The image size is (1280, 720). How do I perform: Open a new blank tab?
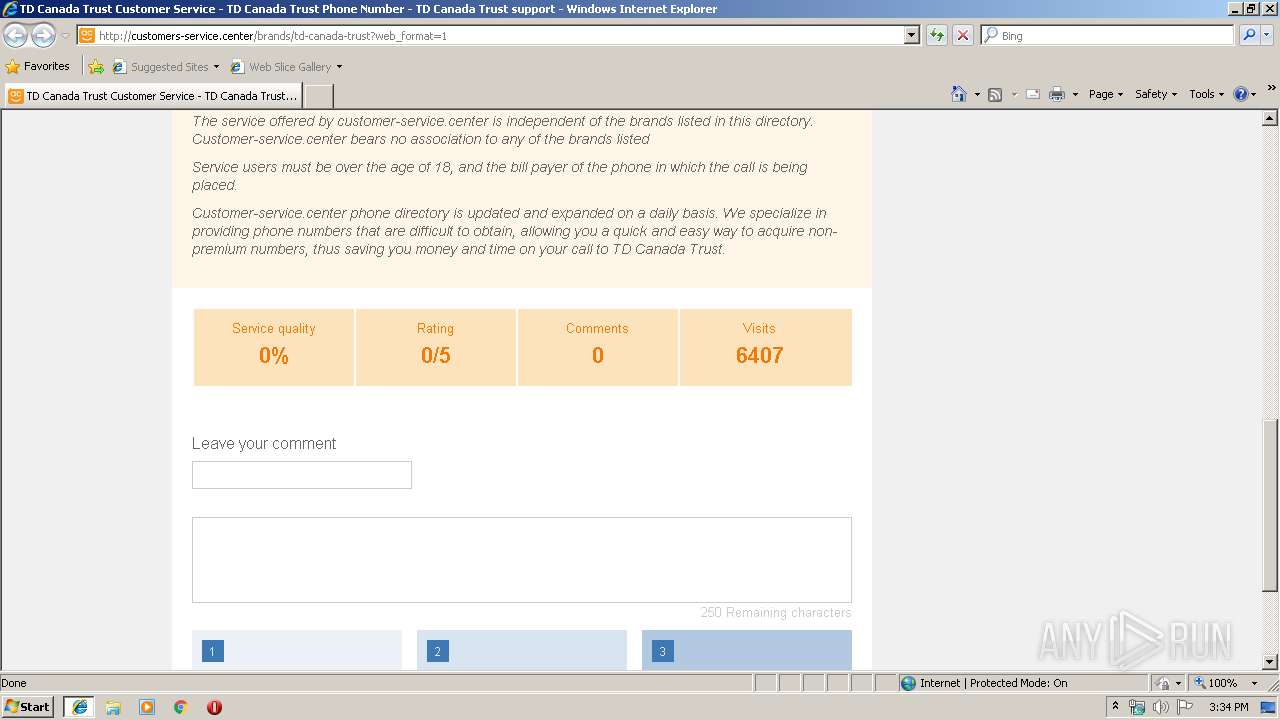[x=318, y=96]
